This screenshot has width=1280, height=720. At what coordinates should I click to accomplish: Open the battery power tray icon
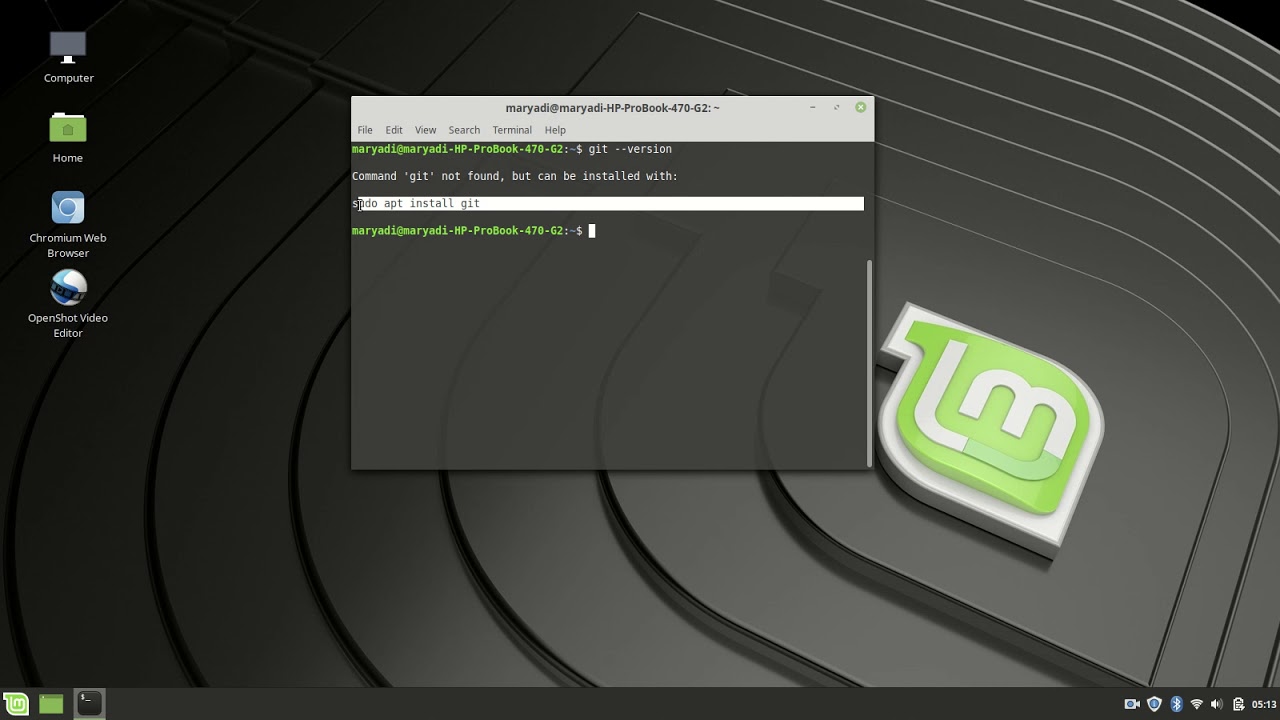coord(1238,704)
